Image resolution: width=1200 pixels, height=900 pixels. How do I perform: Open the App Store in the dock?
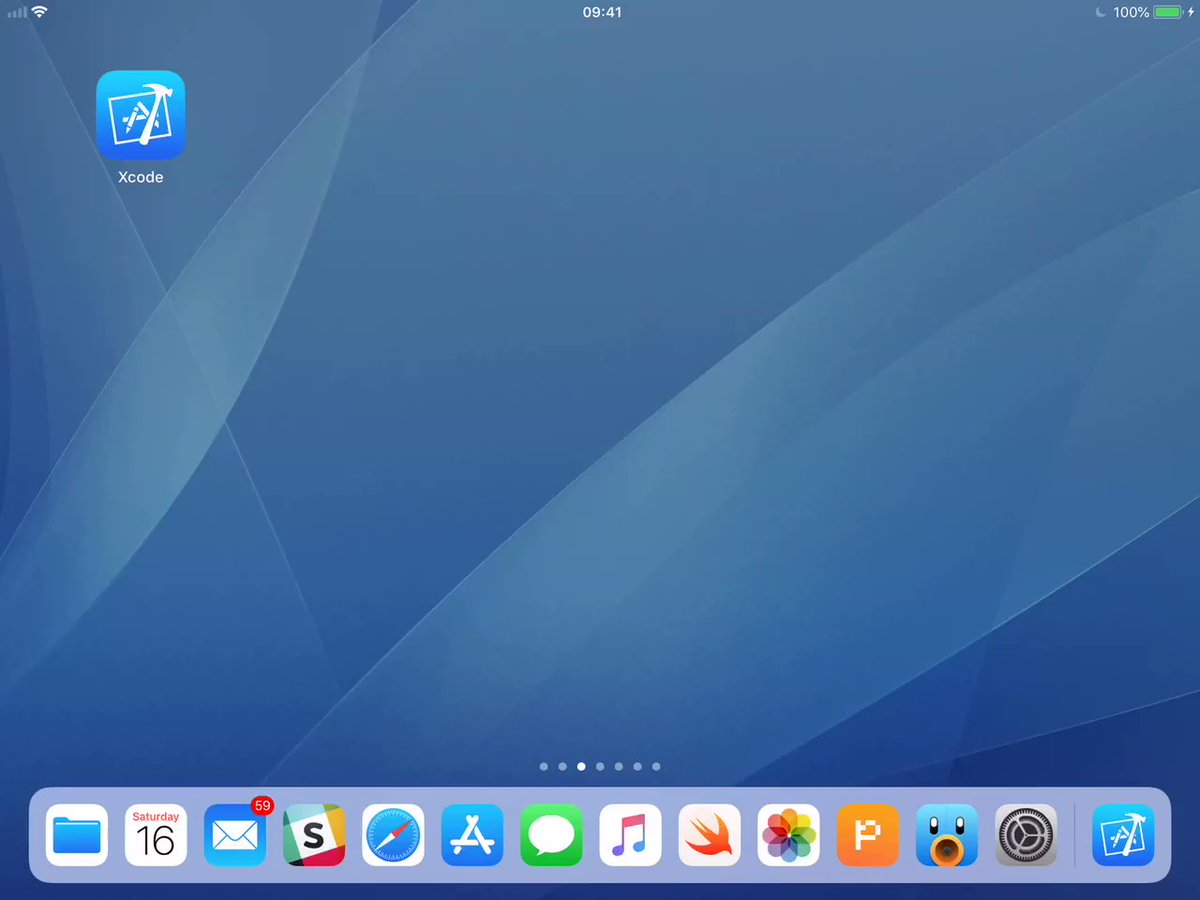coord(472,835)
